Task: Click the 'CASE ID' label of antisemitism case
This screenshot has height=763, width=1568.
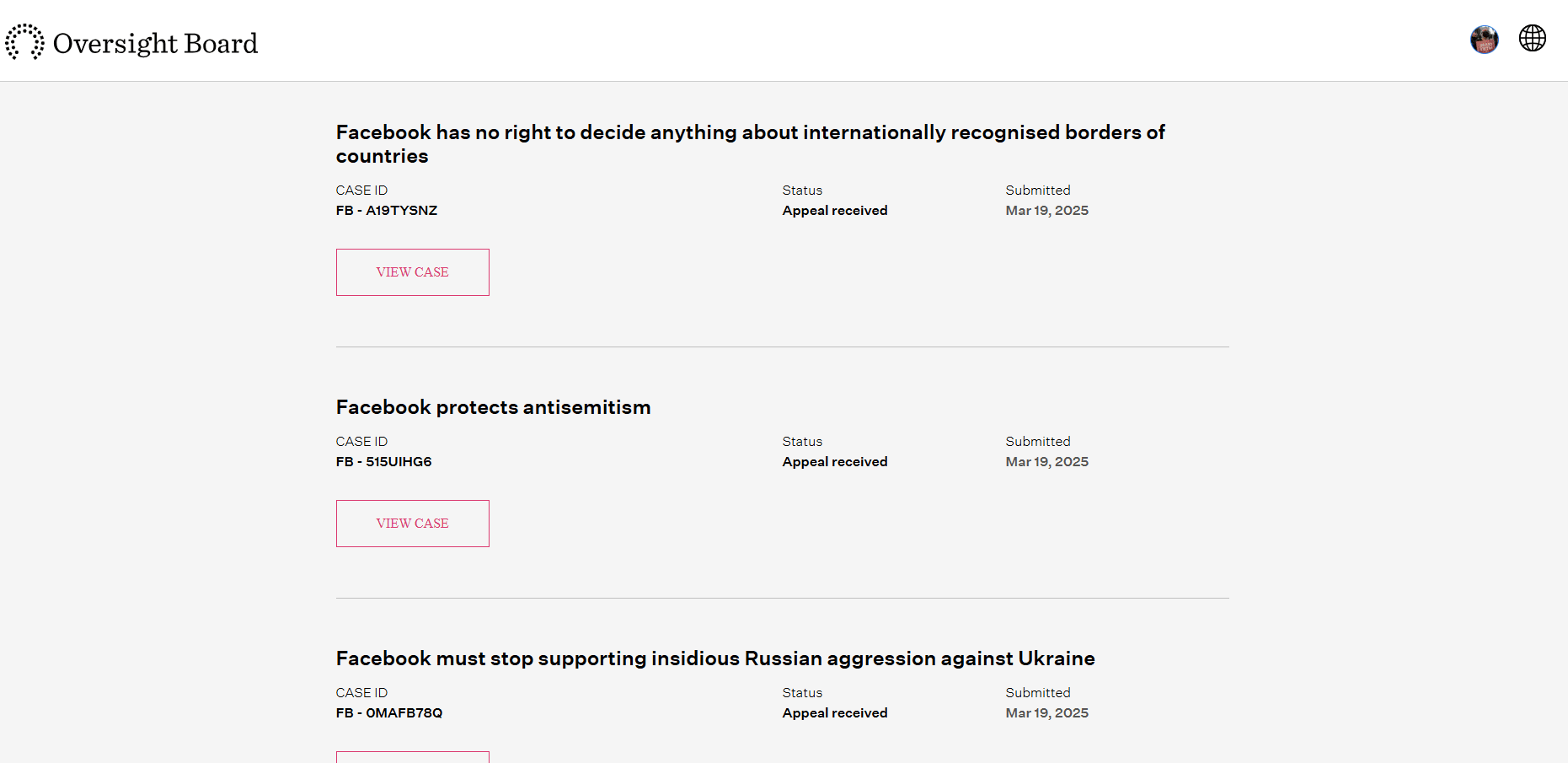Action: (361, 442)
